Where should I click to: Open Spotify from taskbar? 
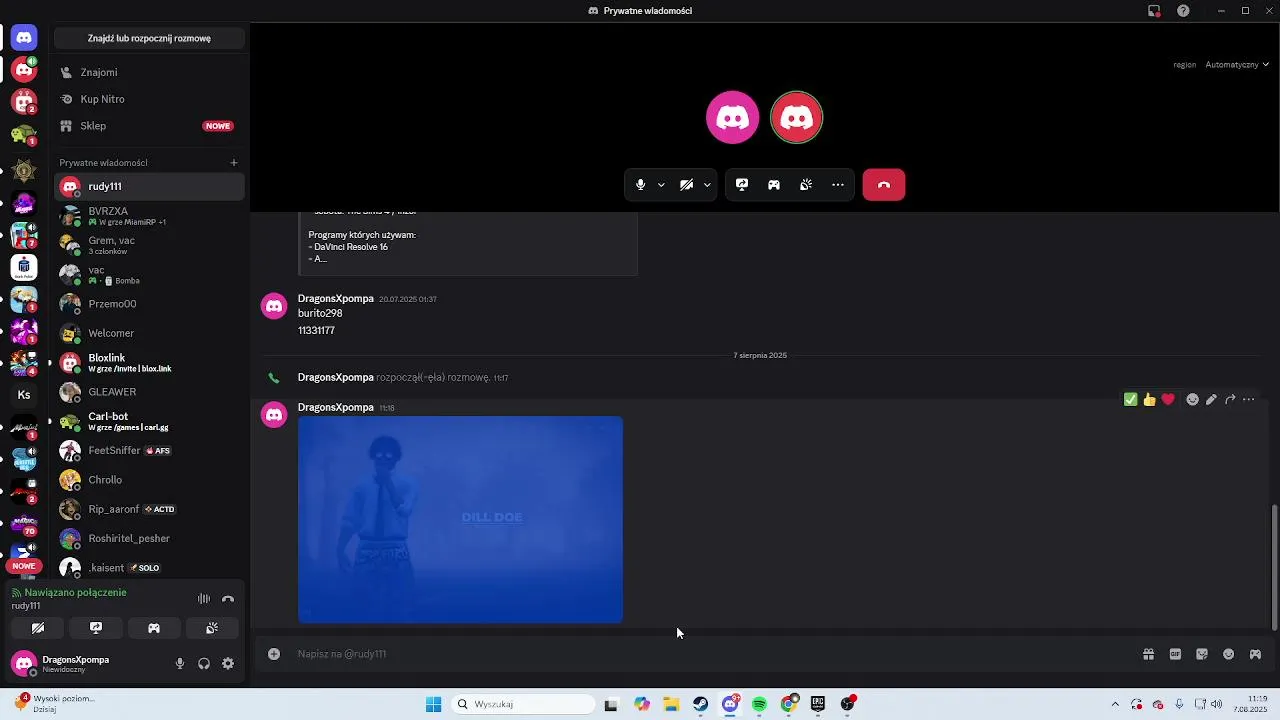click(759, 705)
